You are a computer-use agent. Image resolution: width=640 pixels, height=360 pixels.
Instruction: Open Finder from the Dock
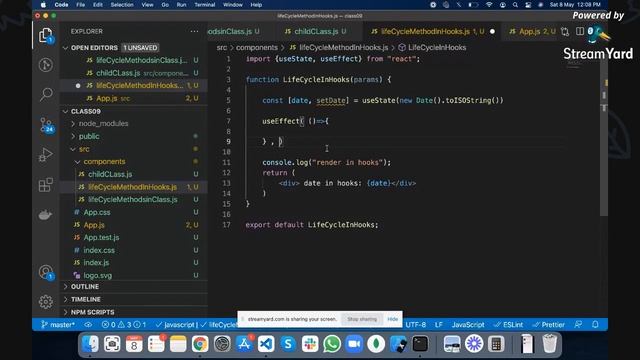pos(90,344)
